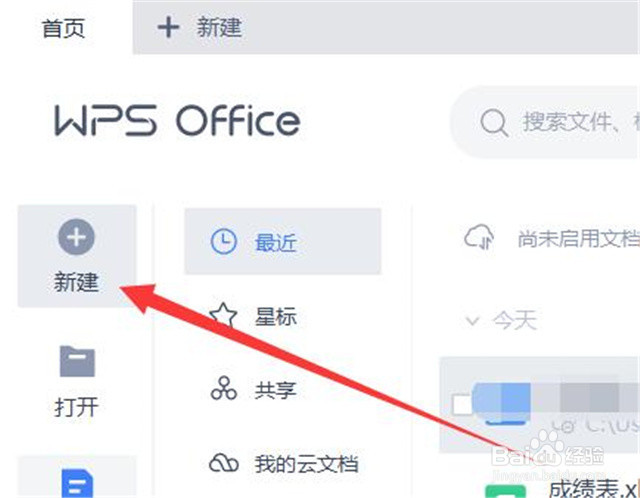Click the cloud sync icon
This screenshot has width=640, height=498.
pyautogui.click(x=479, y=237)
